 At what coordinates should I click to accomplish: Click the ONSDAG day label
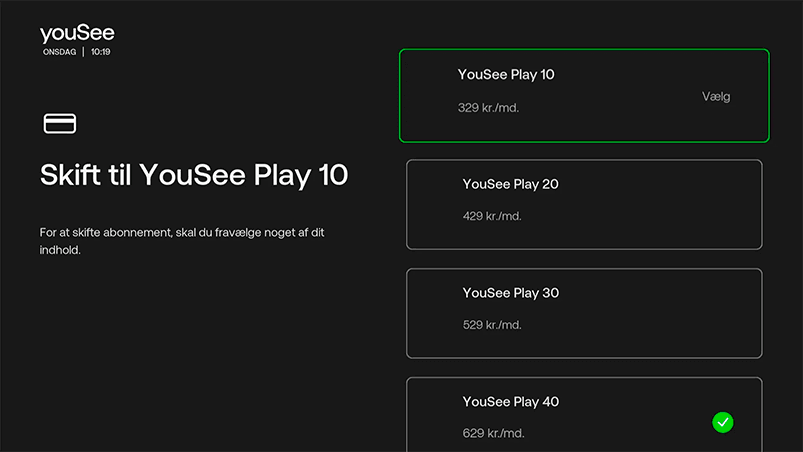(60, 51)
